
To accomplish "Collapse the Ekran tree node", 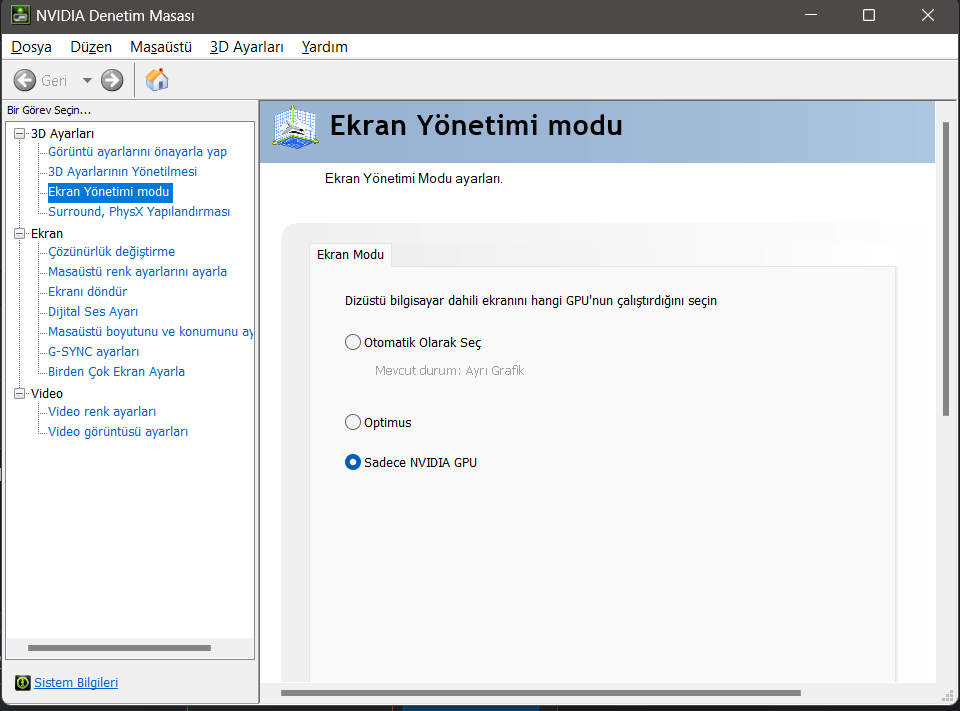I will point(19,233).
